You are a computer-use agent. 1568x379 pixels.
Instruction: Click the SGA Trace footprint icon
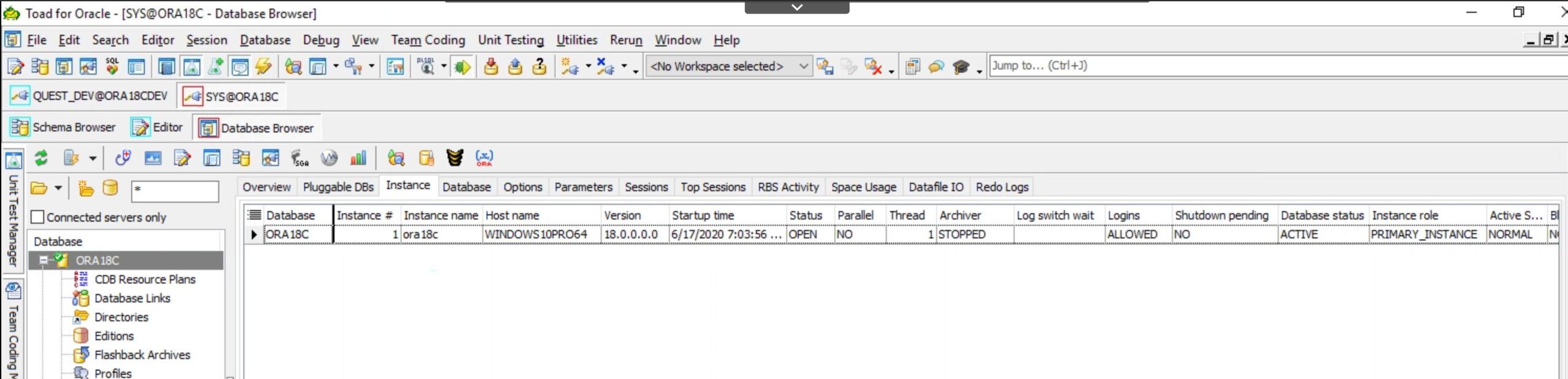coord(300,158)
